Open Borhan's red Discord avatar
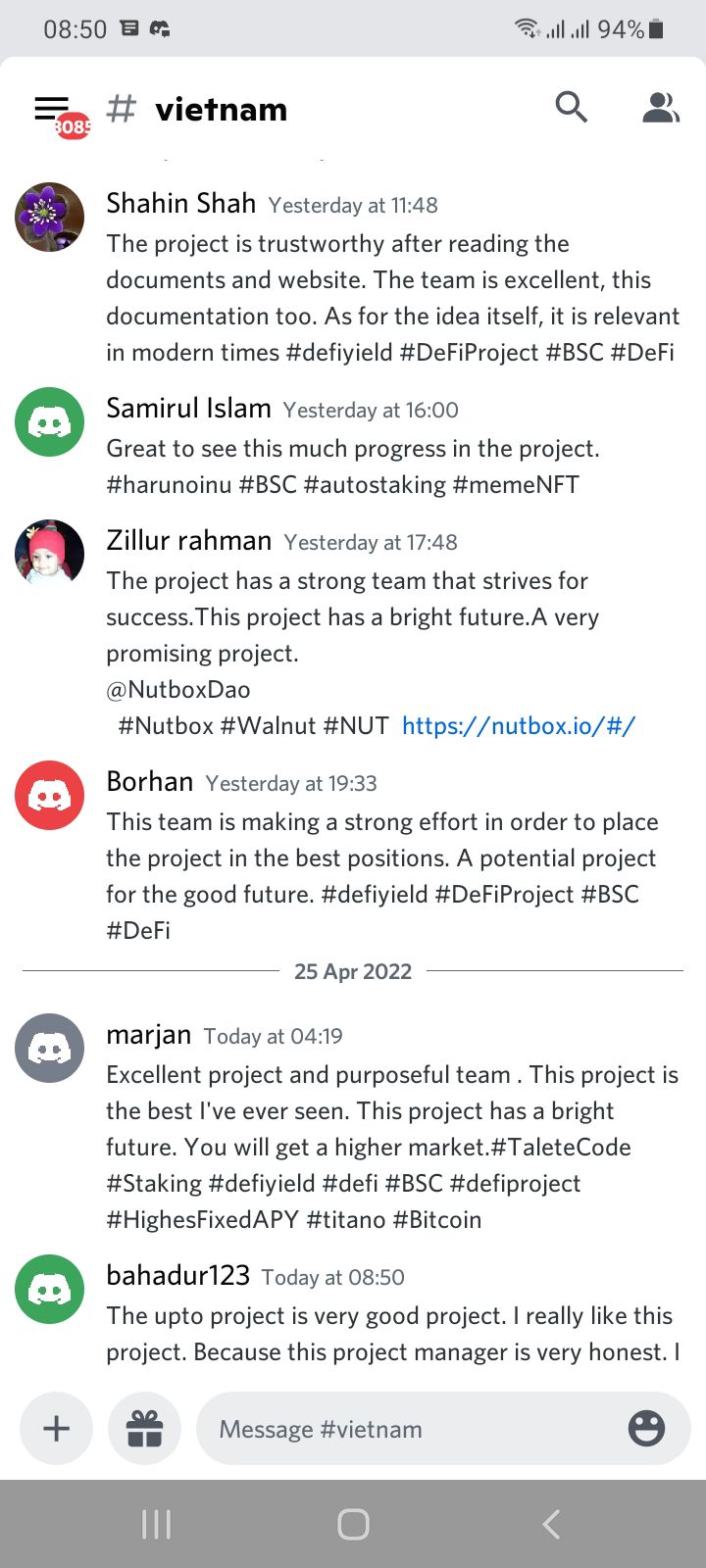The width and height of the screenshot is (706, 1568). coord(49,796)
